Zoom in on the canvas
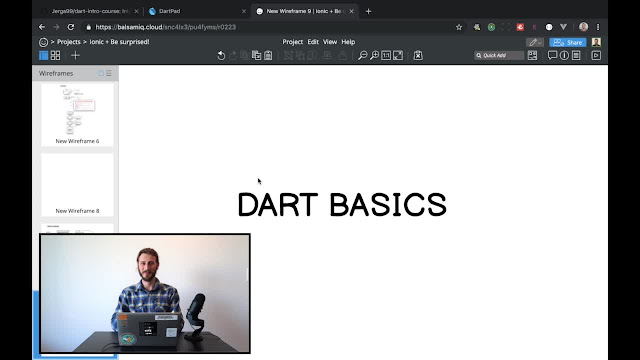This screenshot has width=640, height=360. click(374, 56)
